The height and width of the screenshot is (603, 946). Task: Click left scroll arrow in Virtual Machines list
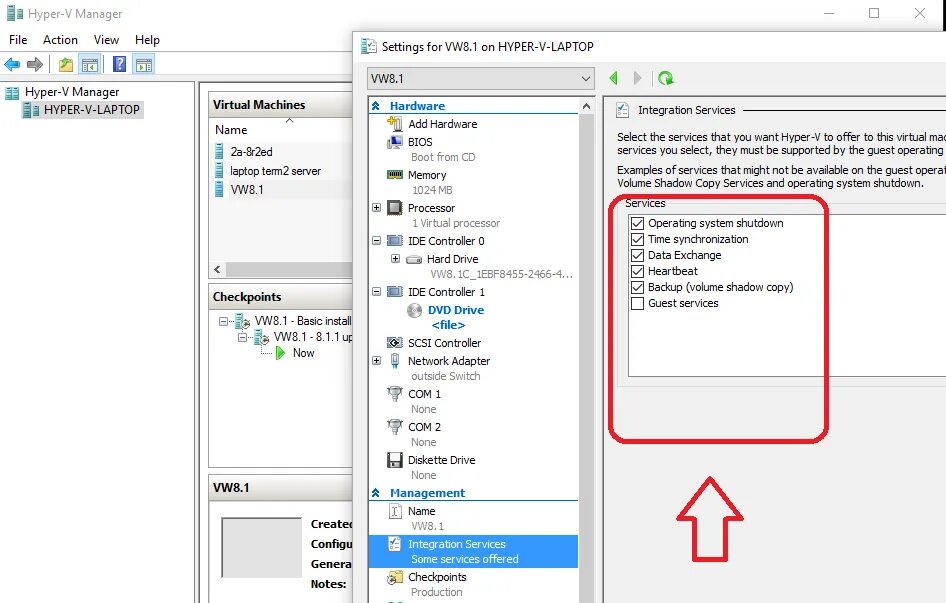[x=218, y=269]
